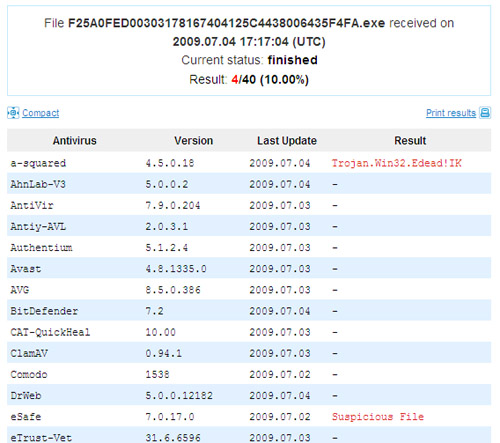The height and width of the screenshot is (443, 500).
Task: Select the Trojan.Win32.Edead!IK result
Action: pos(397,163)
